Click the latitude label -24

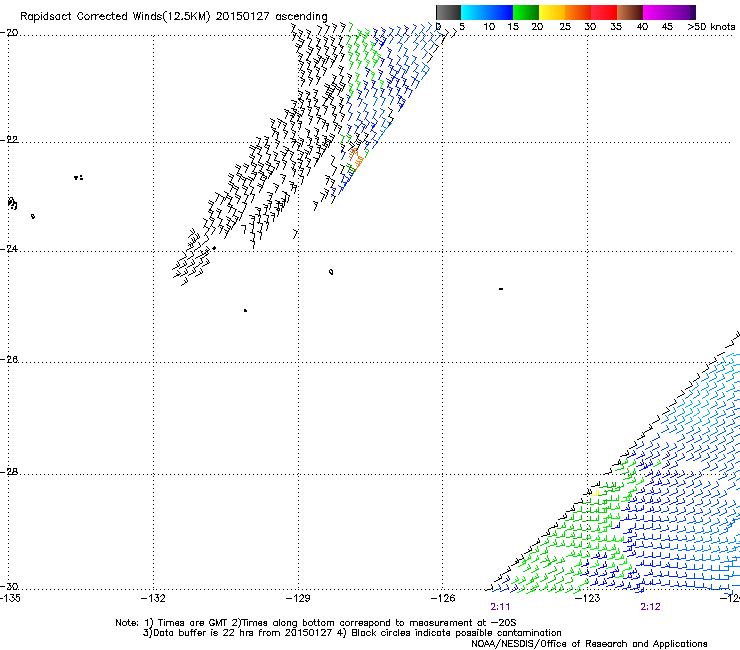pyautogui.click(x=9, y=249)
